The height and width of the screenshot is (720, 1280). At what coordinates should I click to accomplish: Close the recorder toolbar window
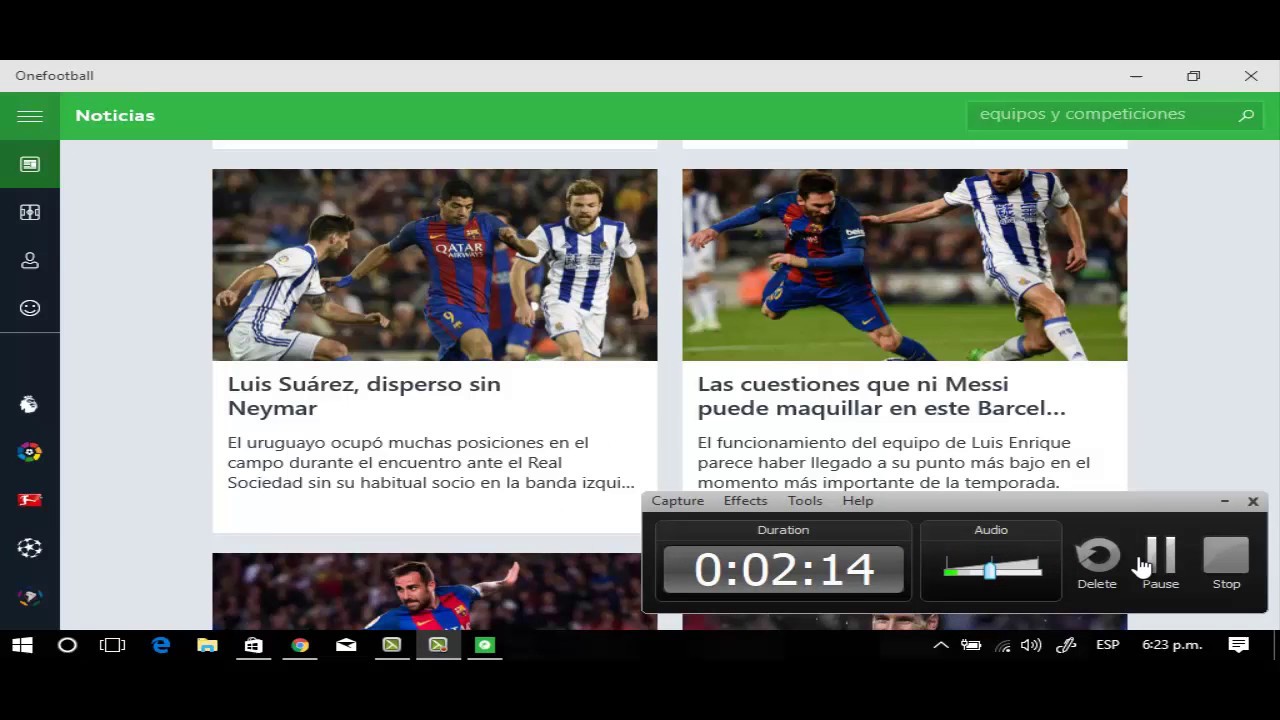click(1253, 501)
